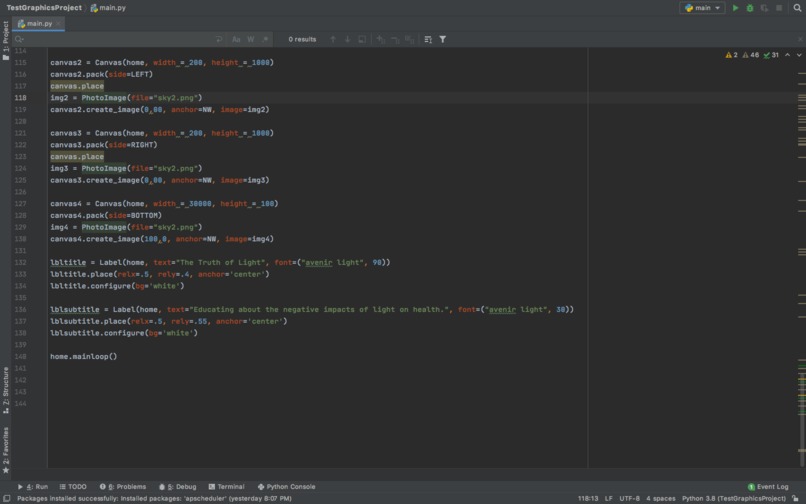Click the weak warnings count 46 indicator

[750, 55]
